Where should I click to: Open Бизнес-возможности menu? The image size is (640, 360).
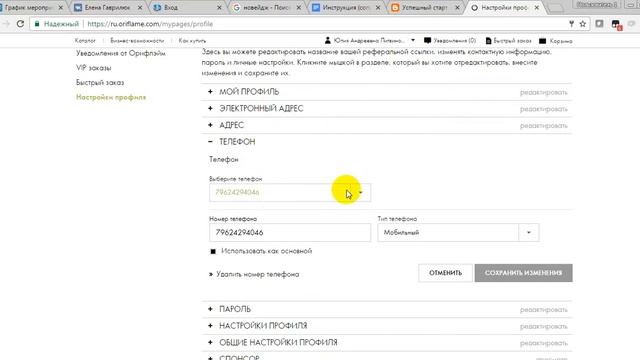pyautogui.click(x=137, y=40)
